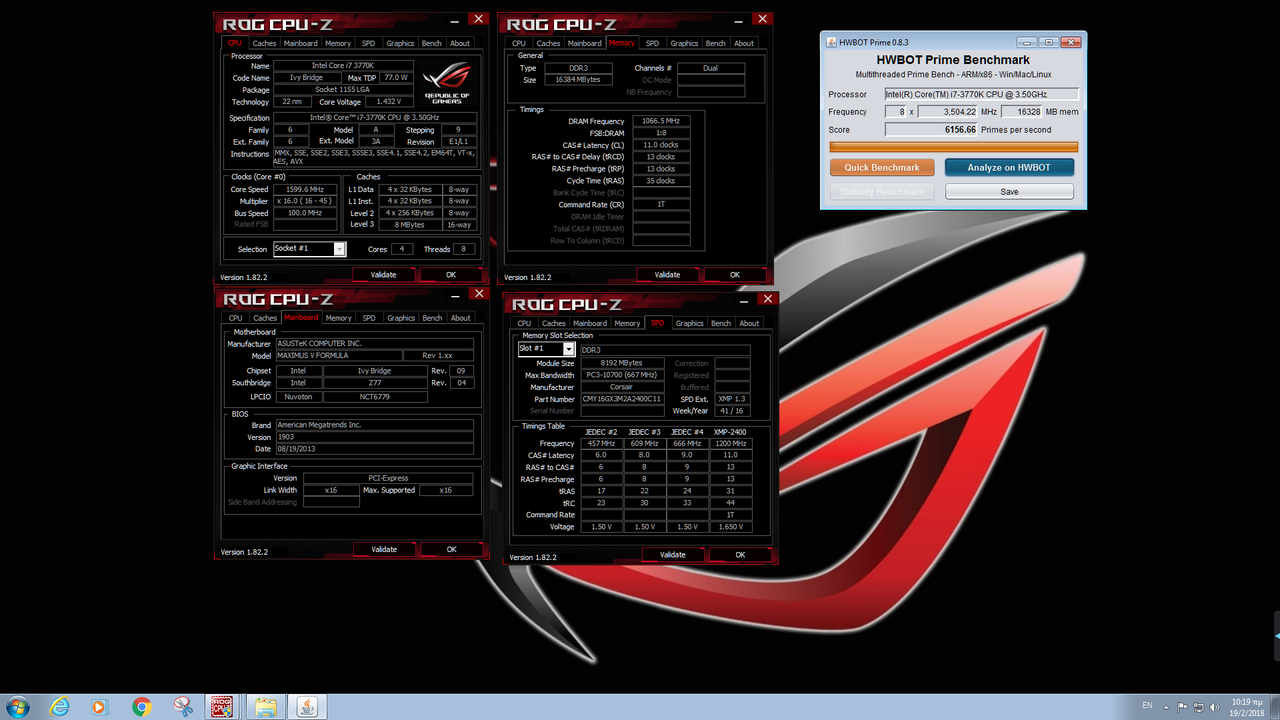1280x720 pixels.
Task: Click Validate in the CPU-tab window
Action: [383, 274]
